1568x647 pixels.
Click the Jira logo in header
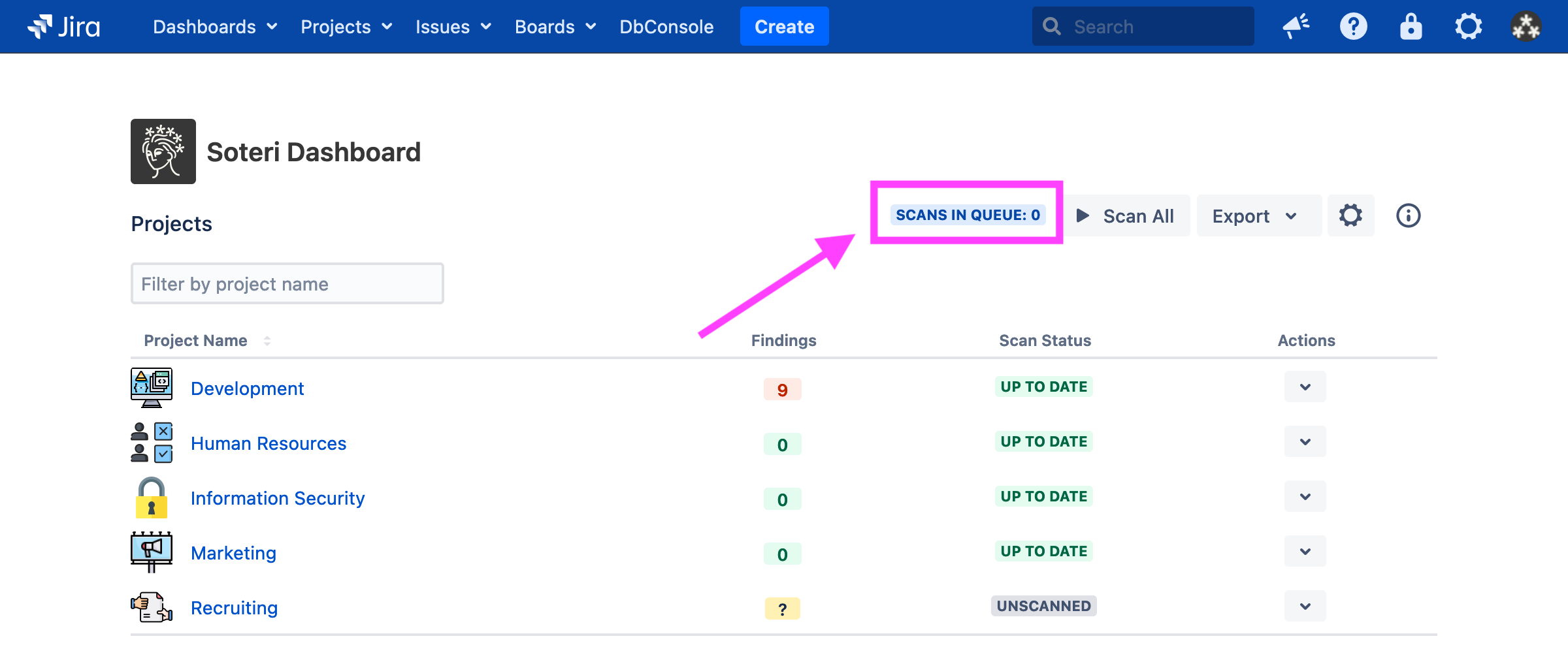64,27
